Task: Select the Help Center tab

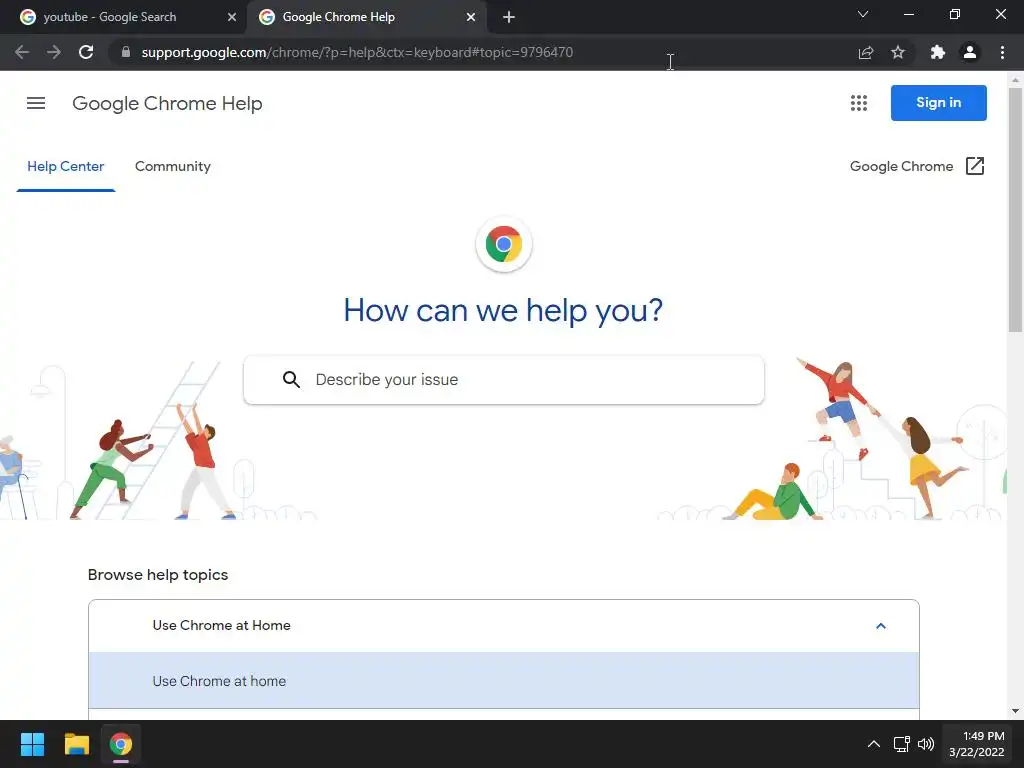Action: pyautogui.click(x=65, y=167)
